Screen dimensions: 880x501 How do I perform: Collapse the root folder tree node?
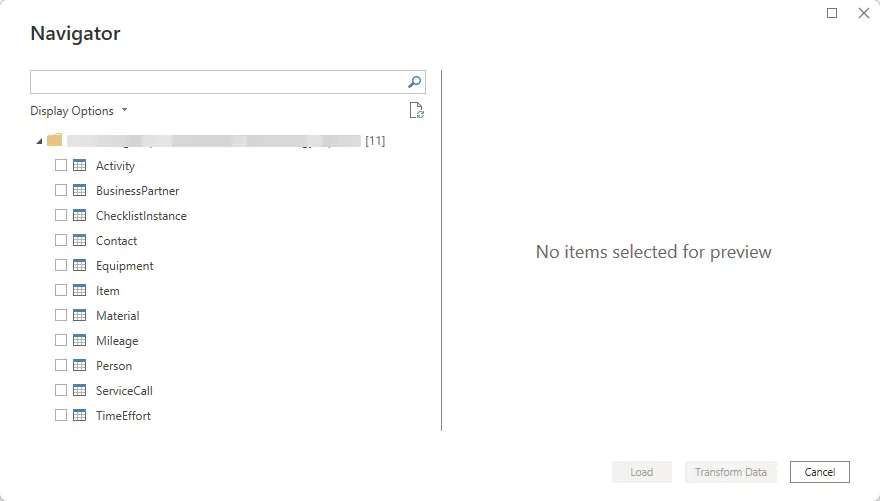(x=39, y=141)
